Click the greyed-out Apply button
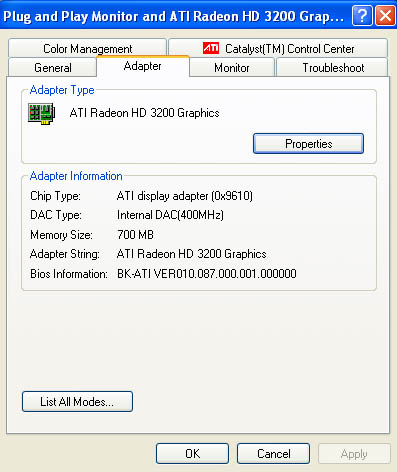 [x=354, y=453]
